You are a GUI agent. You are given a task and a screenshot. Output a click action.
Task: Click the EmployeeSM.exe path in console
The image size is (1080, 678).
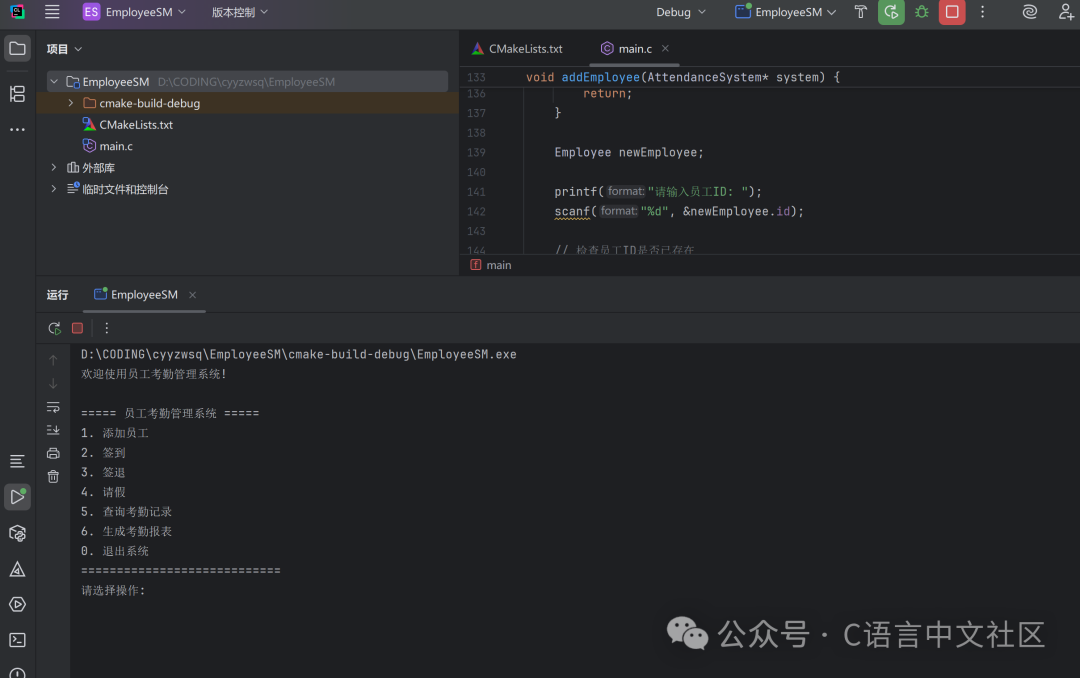[298, 354]
